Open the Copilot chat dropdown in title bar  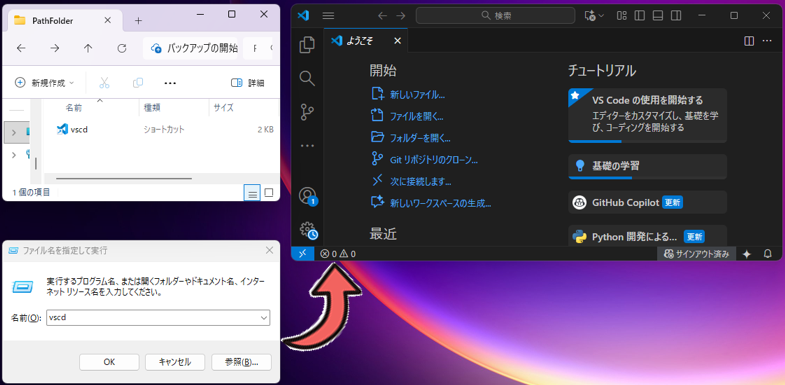point(594,16)
